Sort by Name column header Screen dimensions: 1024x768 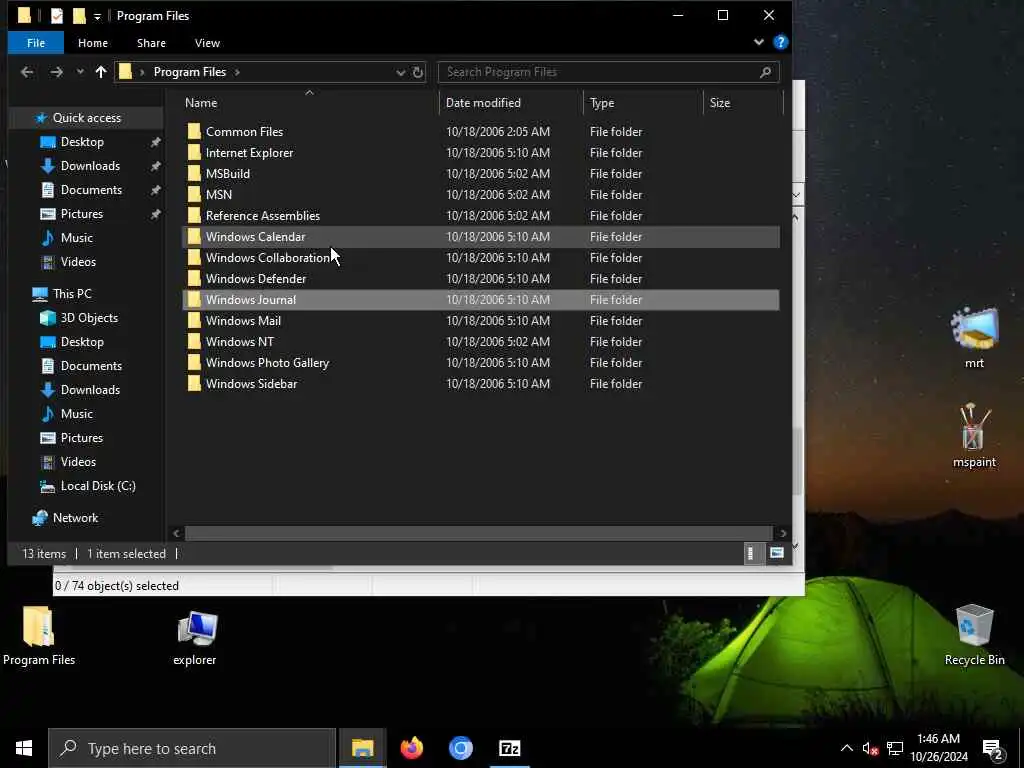308,103
